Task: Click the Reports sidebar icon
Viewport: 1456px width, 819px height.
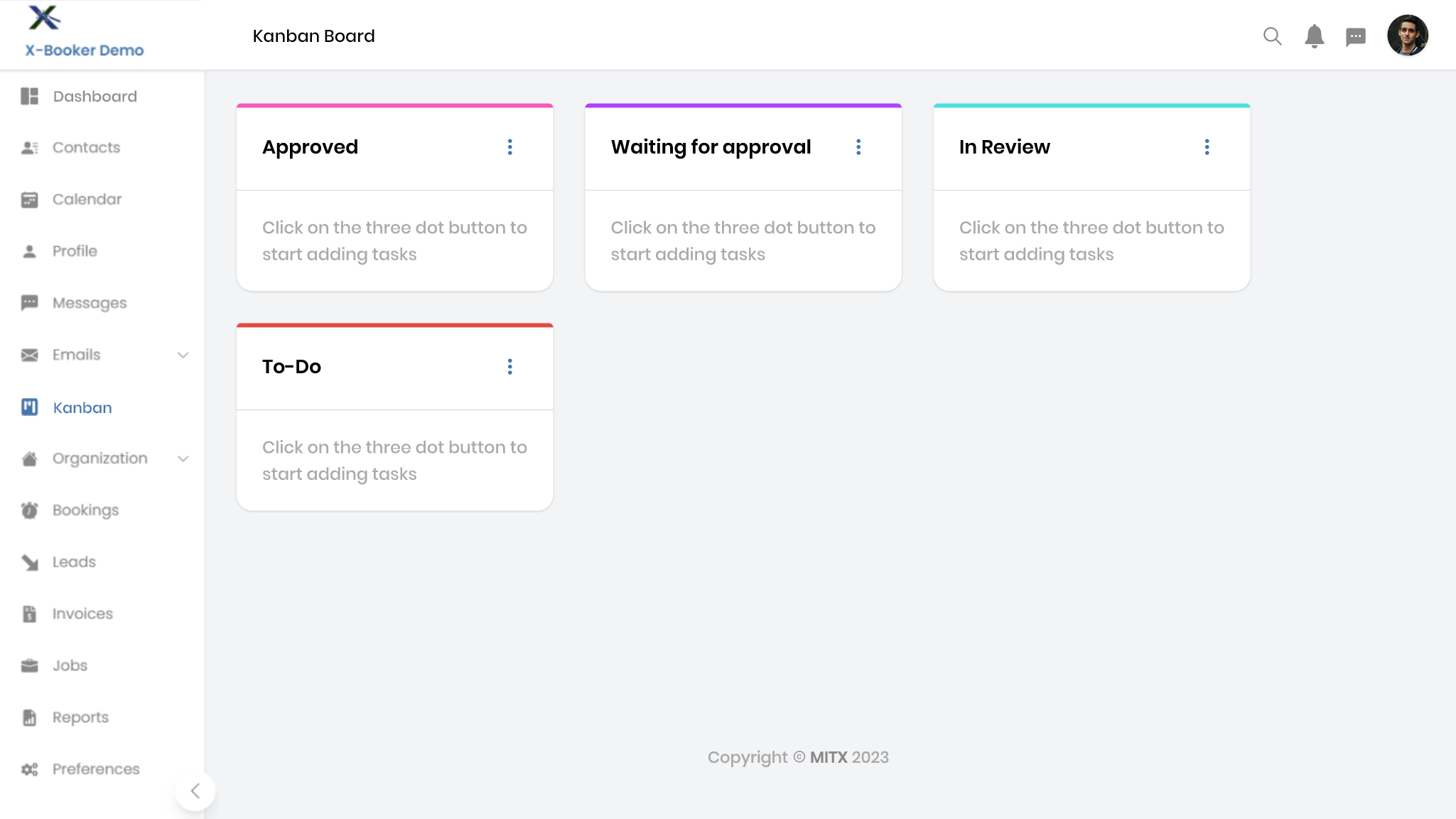Action: coord(29,717)
